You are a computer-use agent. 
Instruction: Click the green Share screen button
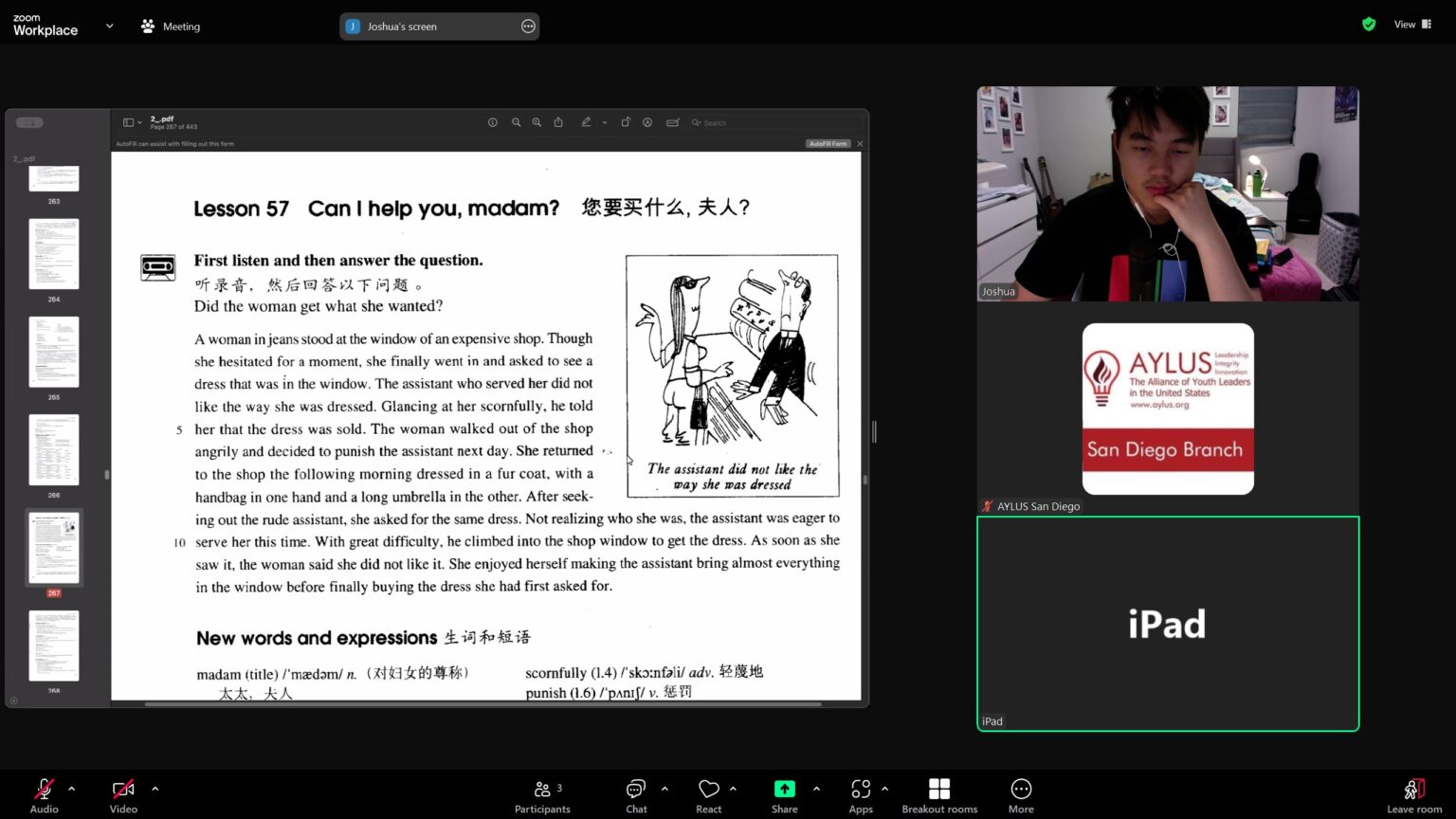pos(784,795)
